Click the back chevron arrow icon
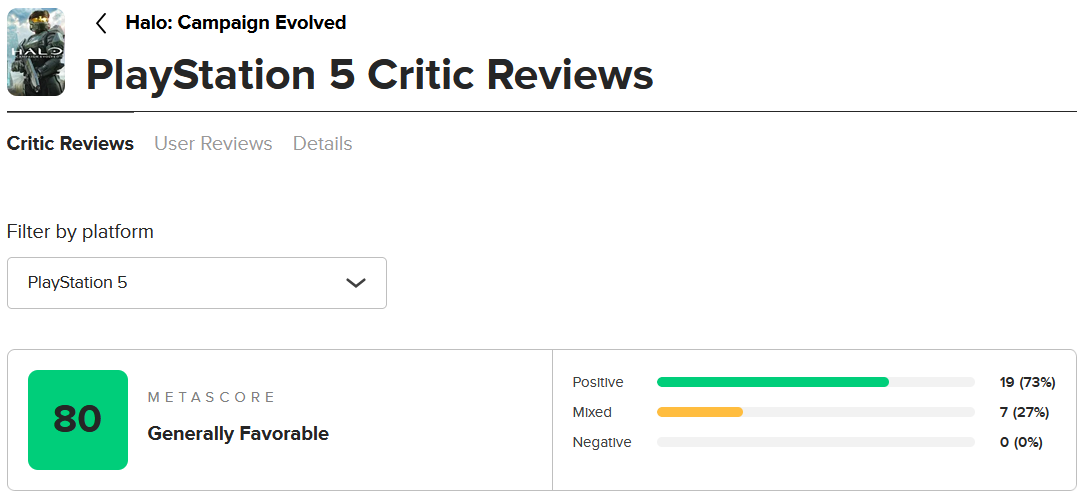1085x494 pixels. (x=101, y=24)
